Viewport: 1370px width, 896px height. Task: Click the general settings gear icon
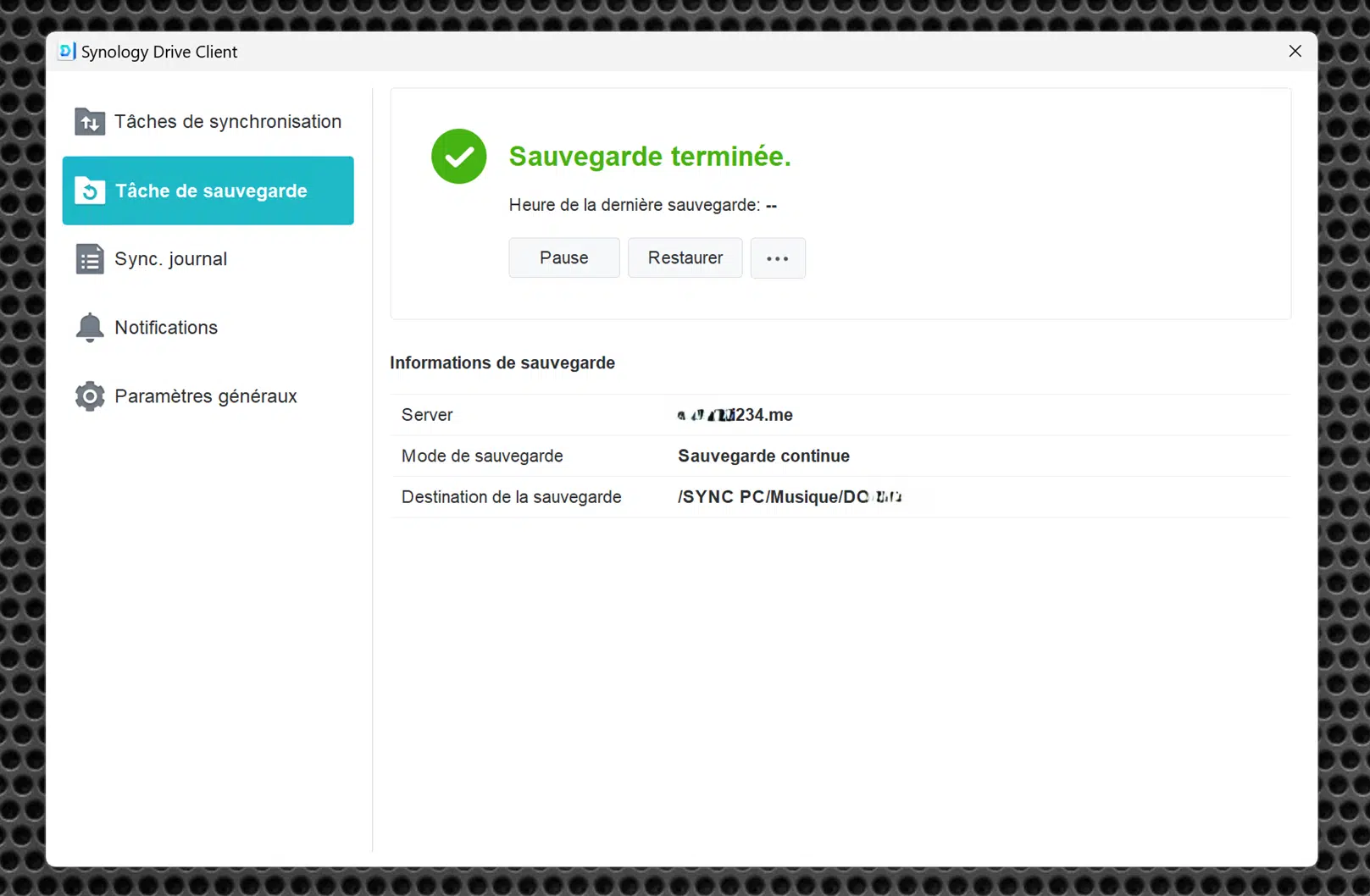pyautogui.click(x=90, y=396)
